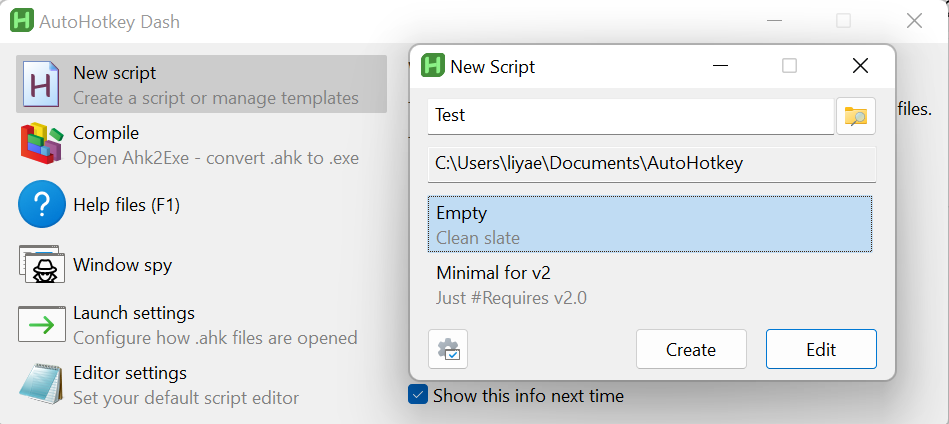Close the AutoHotkey Dash window

914,21
